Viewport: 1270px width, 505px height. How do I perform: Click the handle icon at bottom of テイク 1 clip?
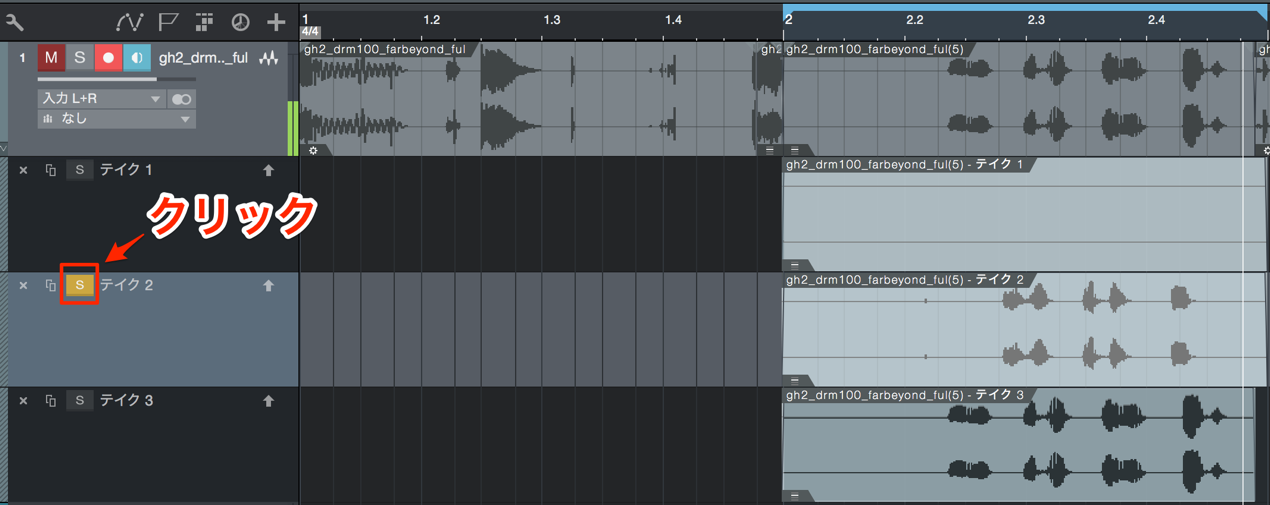click(x=795, y=265)
